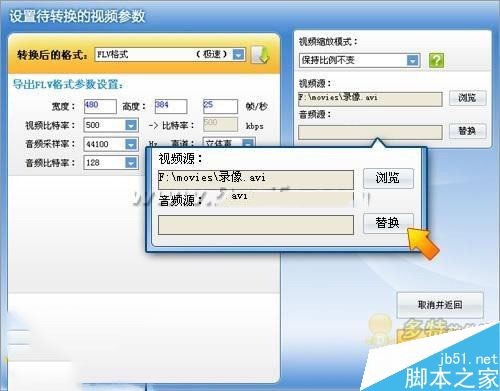Click the 设置待转换的视频参数 title text
This screenshot has width=500, height=391.
click(x=77, y=17)
